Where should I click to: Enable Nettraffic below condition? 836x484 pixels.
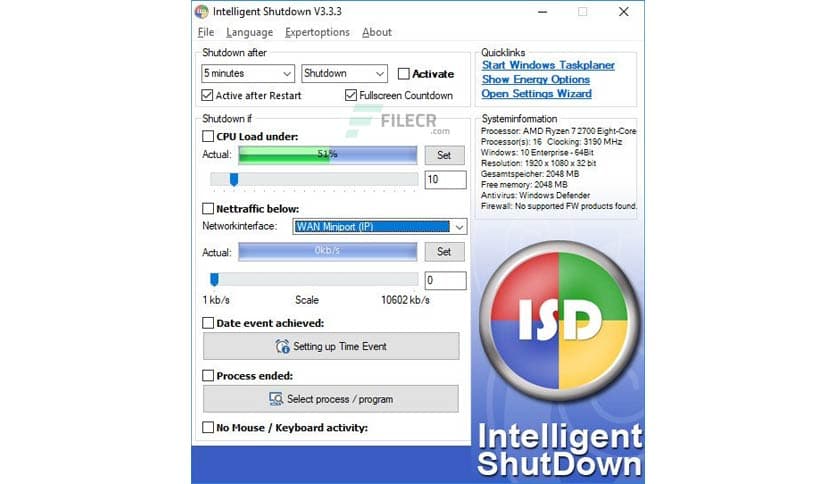tap(208, 208)
